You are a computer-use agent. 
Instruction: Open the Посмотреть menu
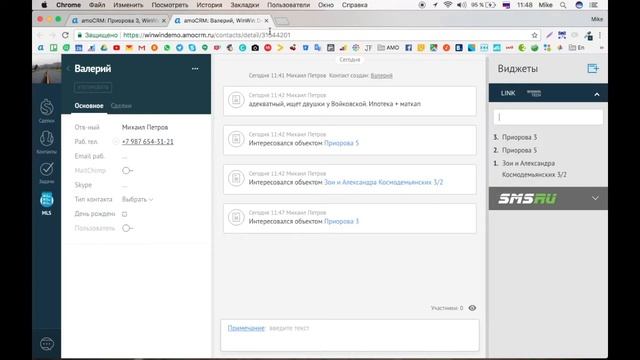pyautogui.click(x=170, y=5)
